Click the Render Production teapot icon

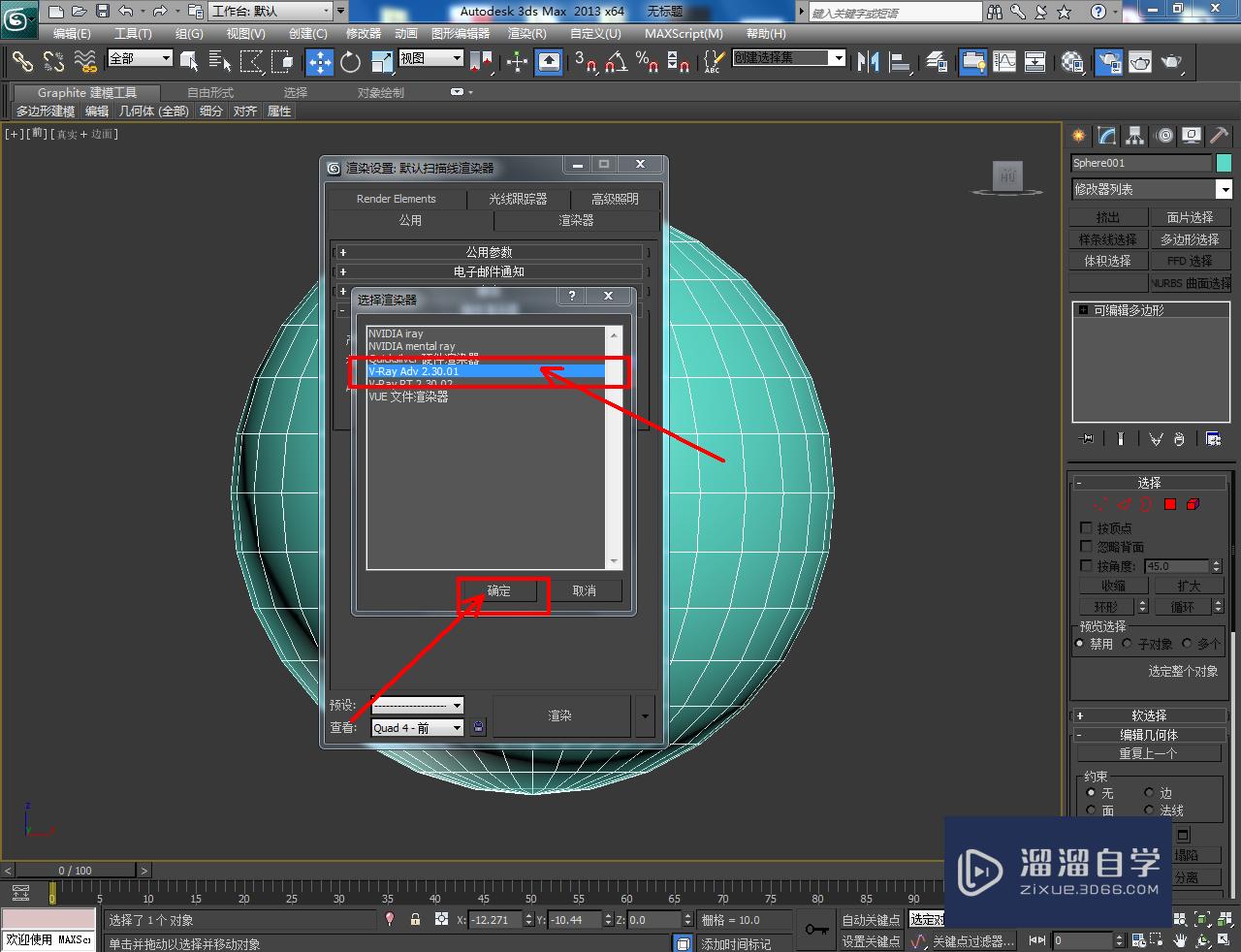[1172, 62]
